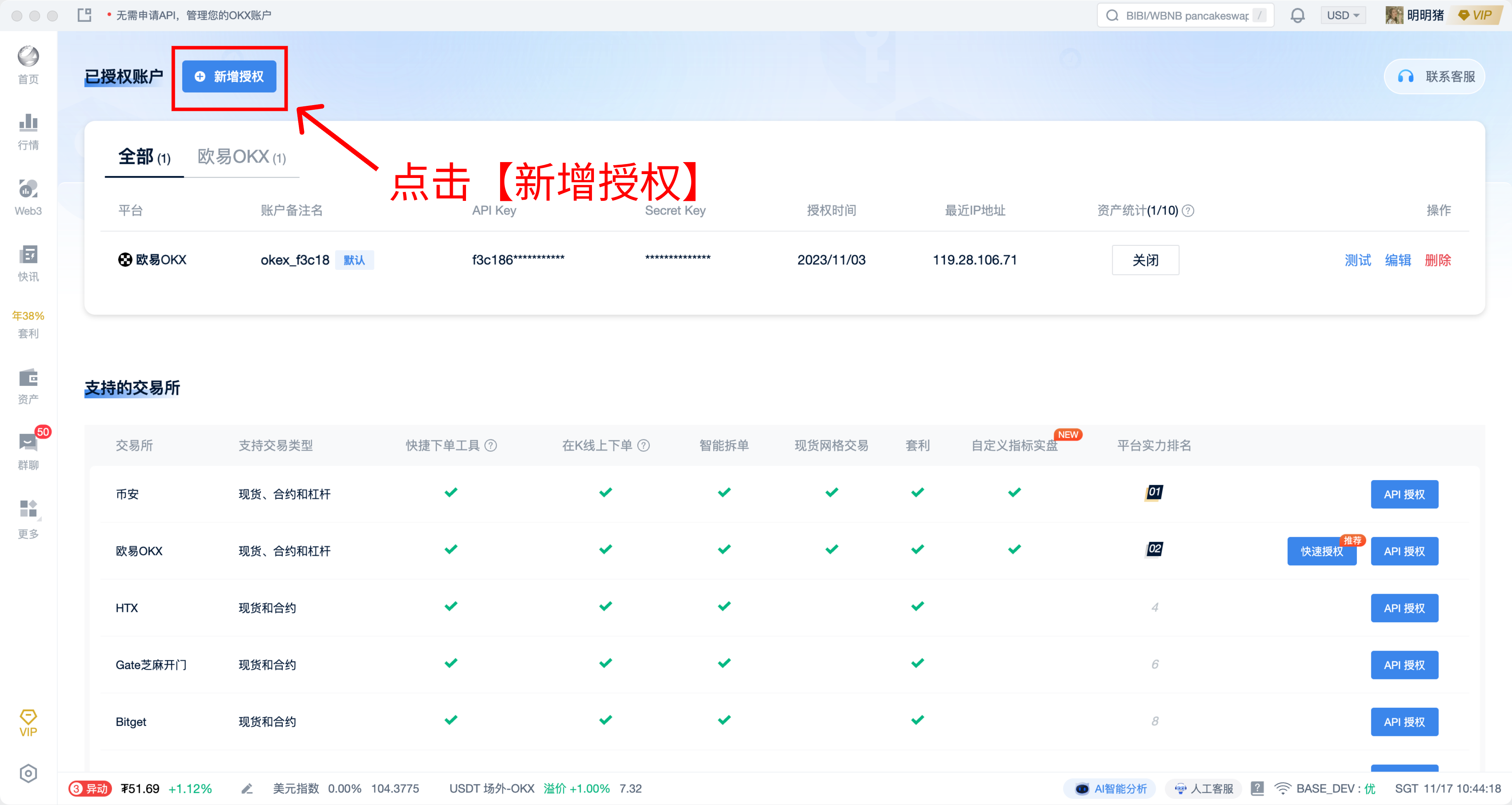Click the Bitget exchange name
Viewport: 1512px width, 805px height.
pos(131,722)
